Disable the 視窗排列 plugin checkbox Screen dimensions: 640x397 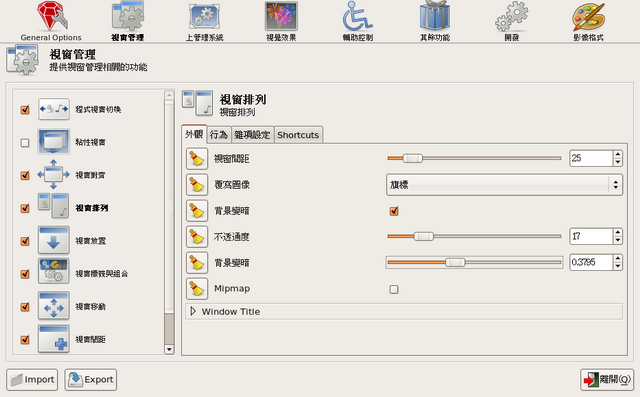pos(25,208)
